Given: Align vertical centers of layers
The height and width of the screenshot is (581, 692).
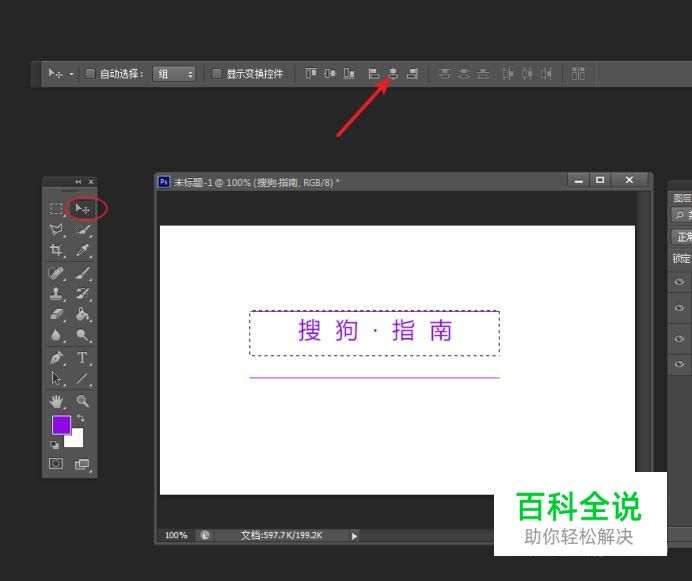Looking at the screenshot, I should [x=330, y=73].
